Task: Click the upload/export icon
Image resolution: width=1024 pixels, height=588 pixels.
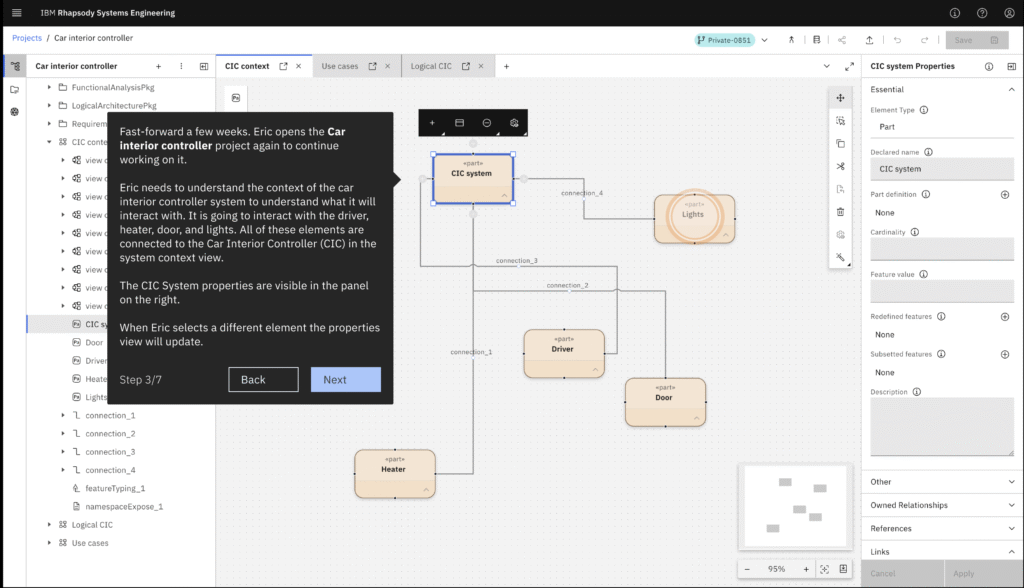Action: [x=869, y=40]
